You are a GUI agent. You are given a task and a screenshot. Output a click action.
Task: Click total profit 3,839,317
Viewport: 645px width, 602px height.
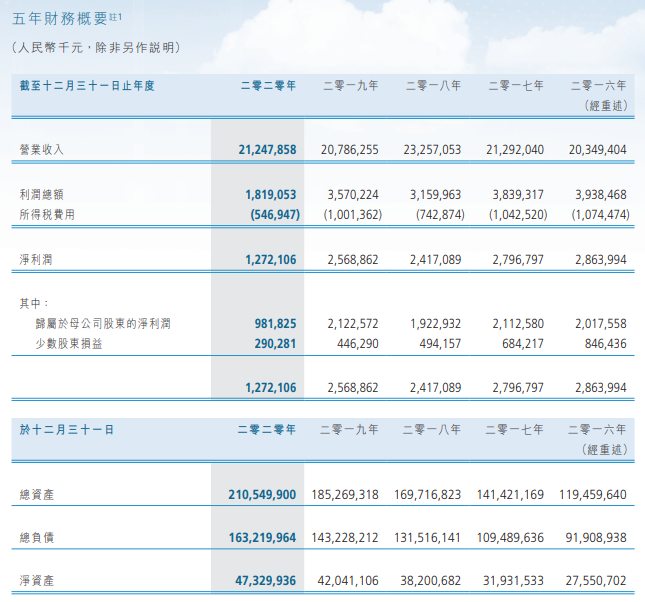click(518, 194)
